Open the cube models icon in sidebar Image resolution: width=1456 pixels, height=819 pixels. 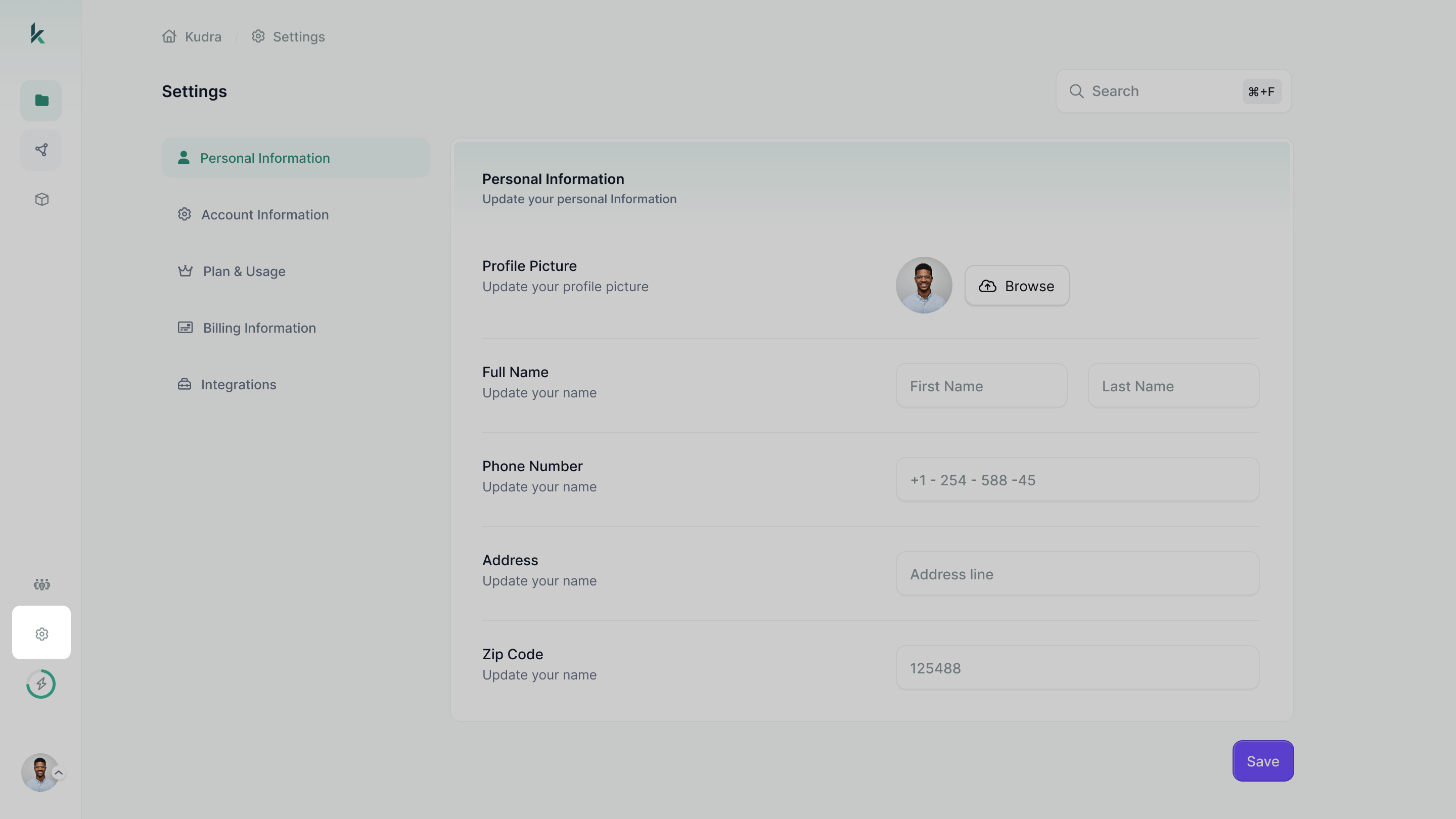tap(41, 200)
